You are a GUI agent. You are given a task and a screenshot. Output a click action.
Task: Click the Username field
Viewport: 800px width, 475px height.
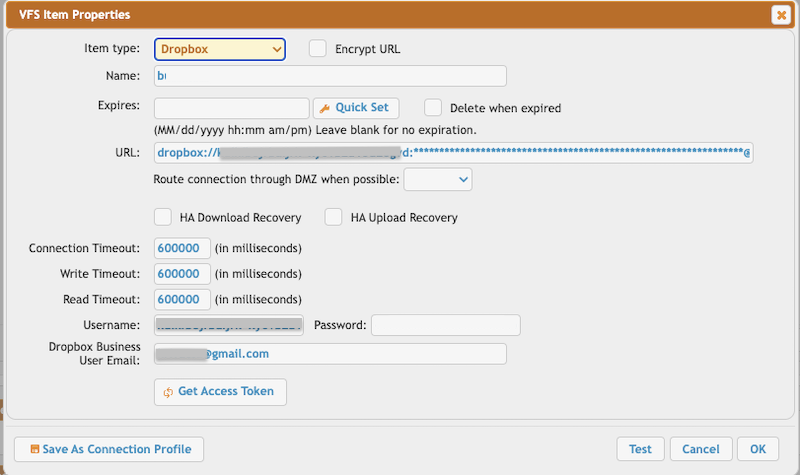(x=229, y=325)
